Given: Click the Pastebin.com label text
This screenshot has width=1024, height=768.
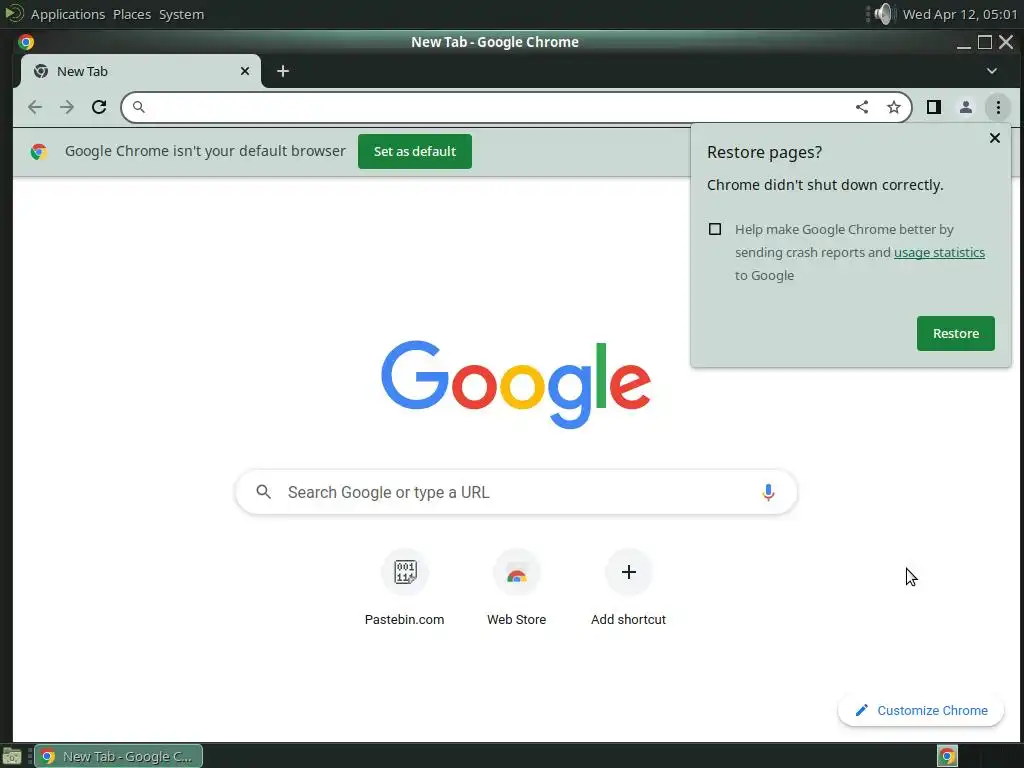Looking at the screenshot, I should pos(404,620).
